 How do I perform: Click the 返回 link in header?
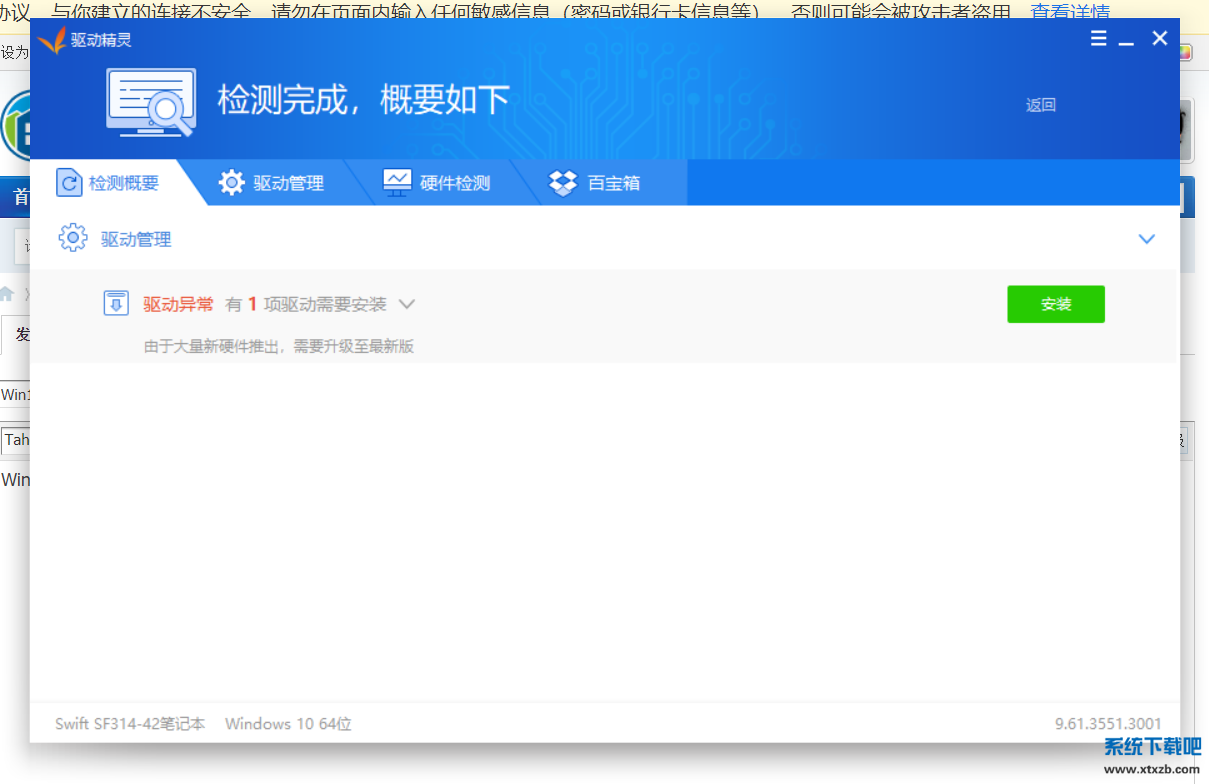click(1040, 104)
